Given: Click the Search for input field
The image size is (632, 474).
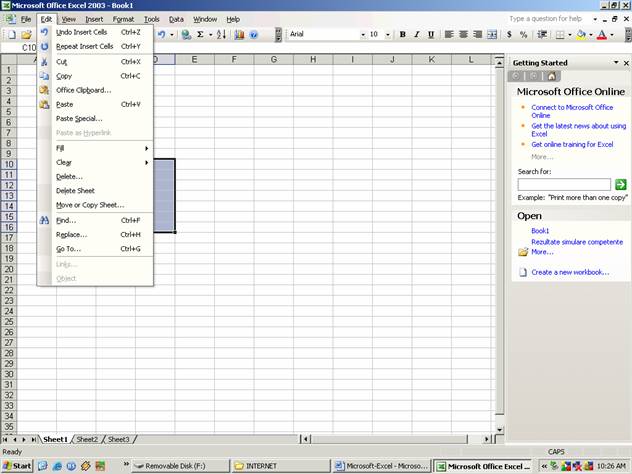Looking at the screenshot, I should tap(564, 185).
